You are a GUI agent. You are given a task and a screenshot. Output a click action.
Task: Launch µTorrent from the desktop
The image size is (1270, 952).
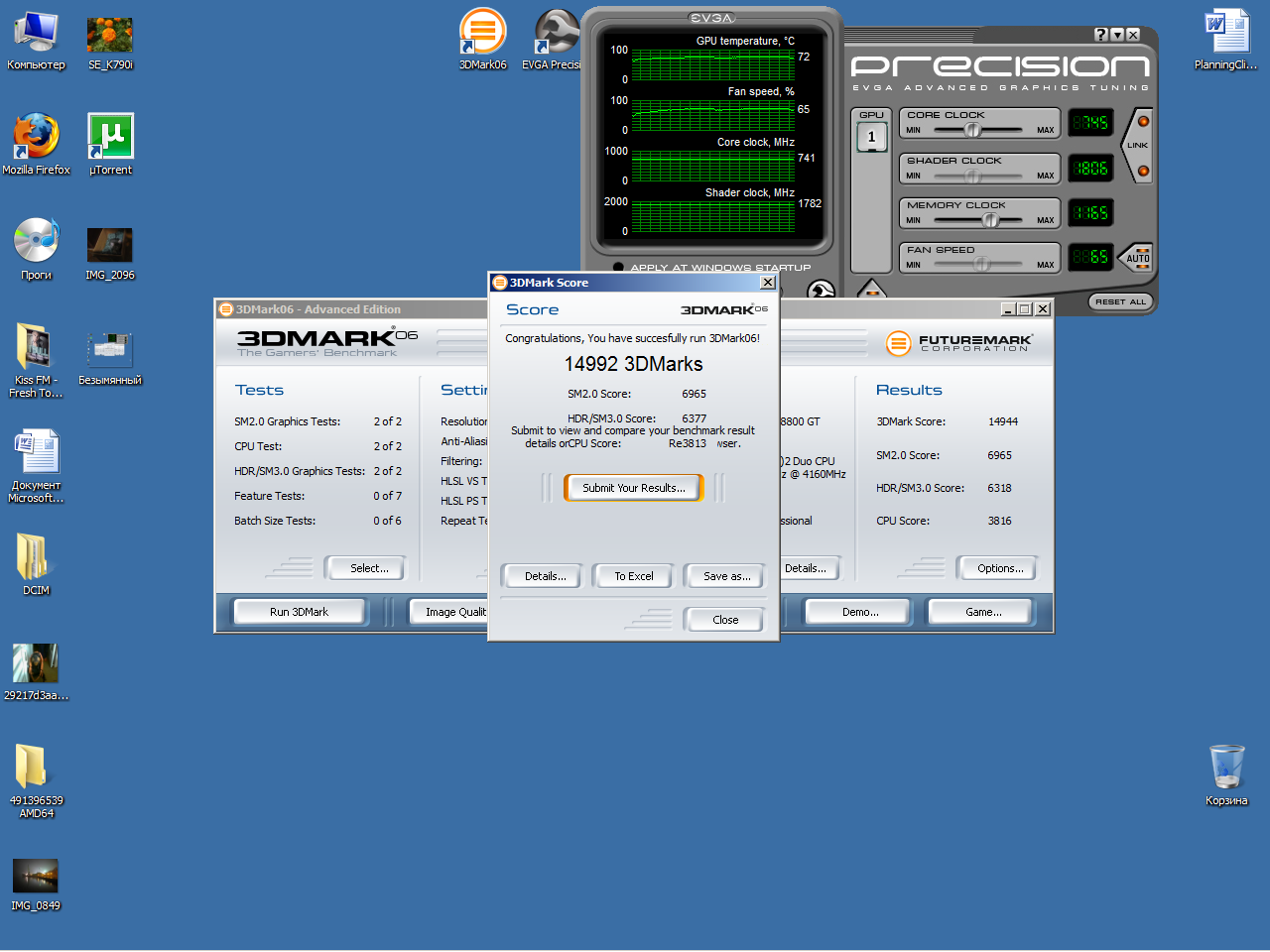point(110,145)
